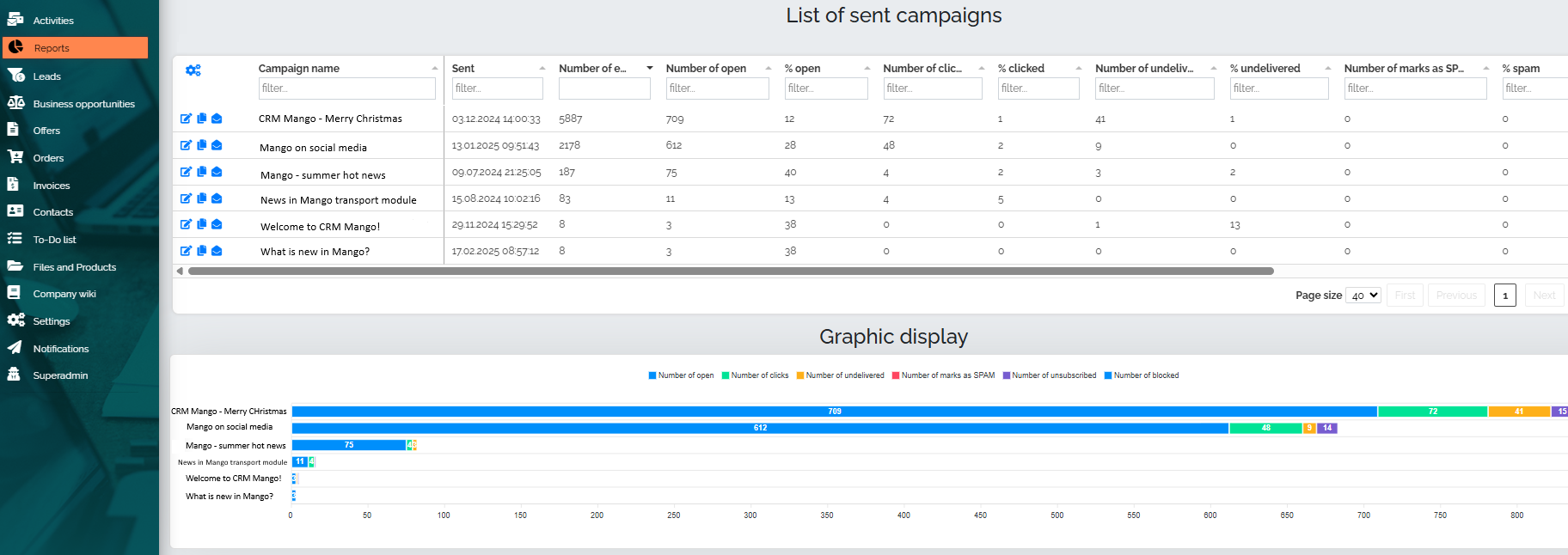Viewport: 1568px width, 555px height.
Task: Click page number 1 button
Action: (x=1504, y=296)
